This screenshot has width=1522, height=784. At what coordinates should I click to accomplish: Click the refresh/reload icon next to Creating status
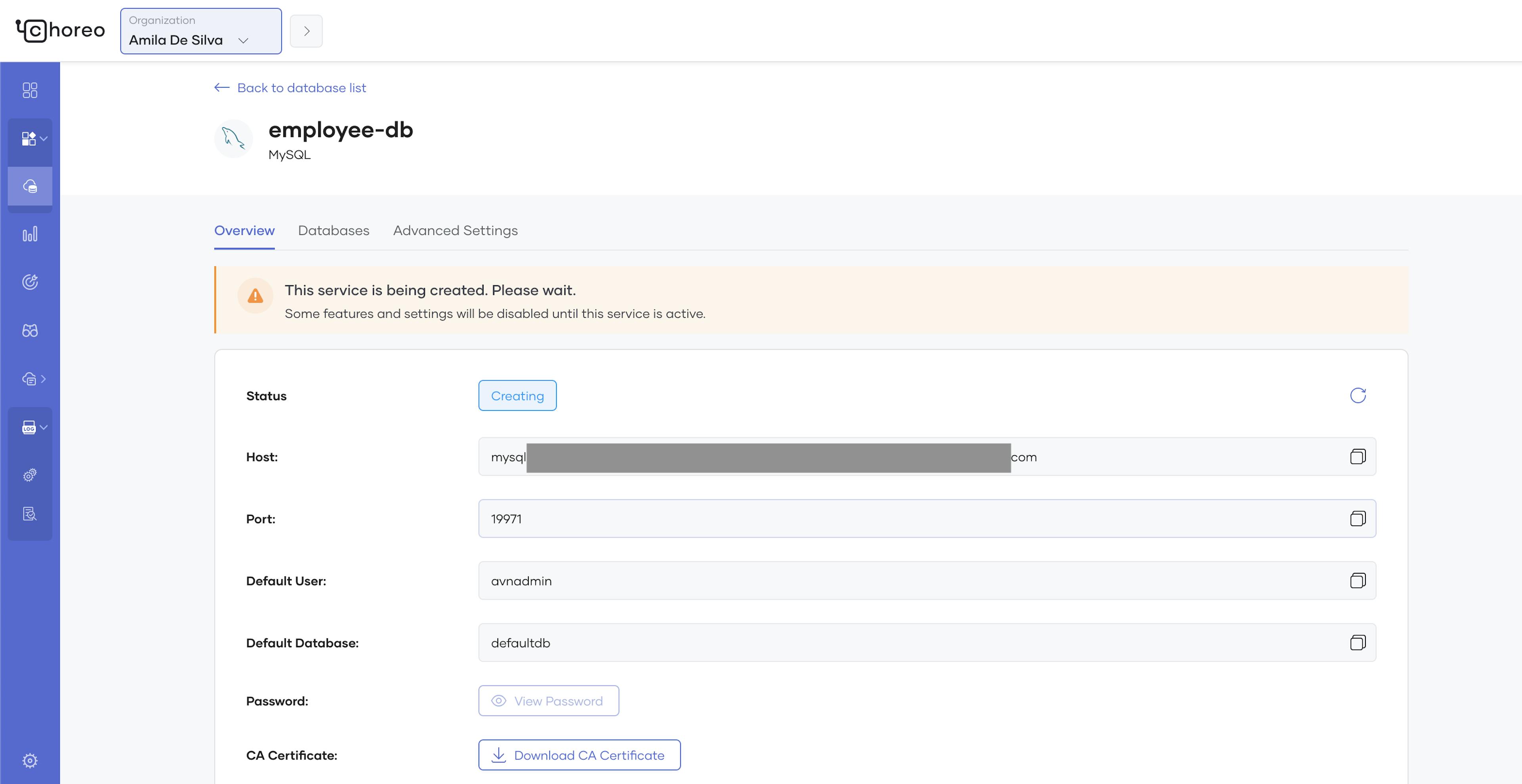[x=1357, y=395]
